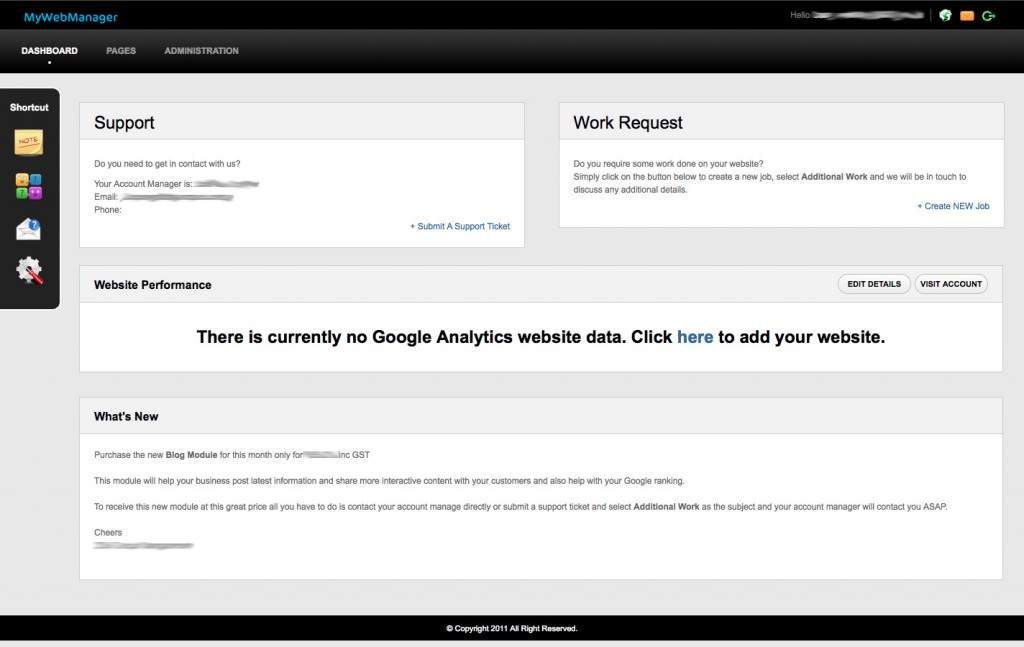This screenshot has height=647, width=1024.
Task: Click the green logout arrow icon
Action: click(989, 16)
